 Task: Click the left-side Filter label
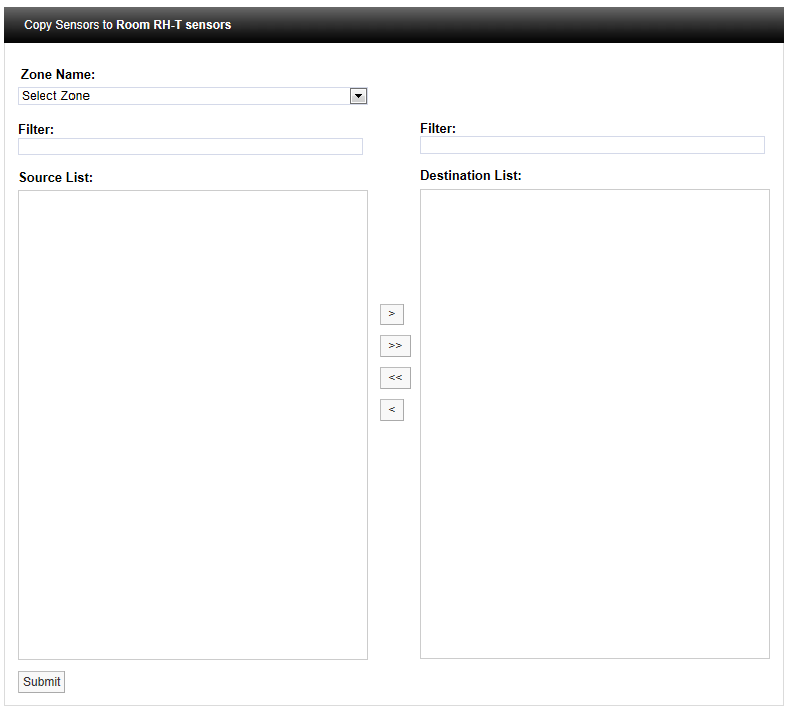pos(36,130)
